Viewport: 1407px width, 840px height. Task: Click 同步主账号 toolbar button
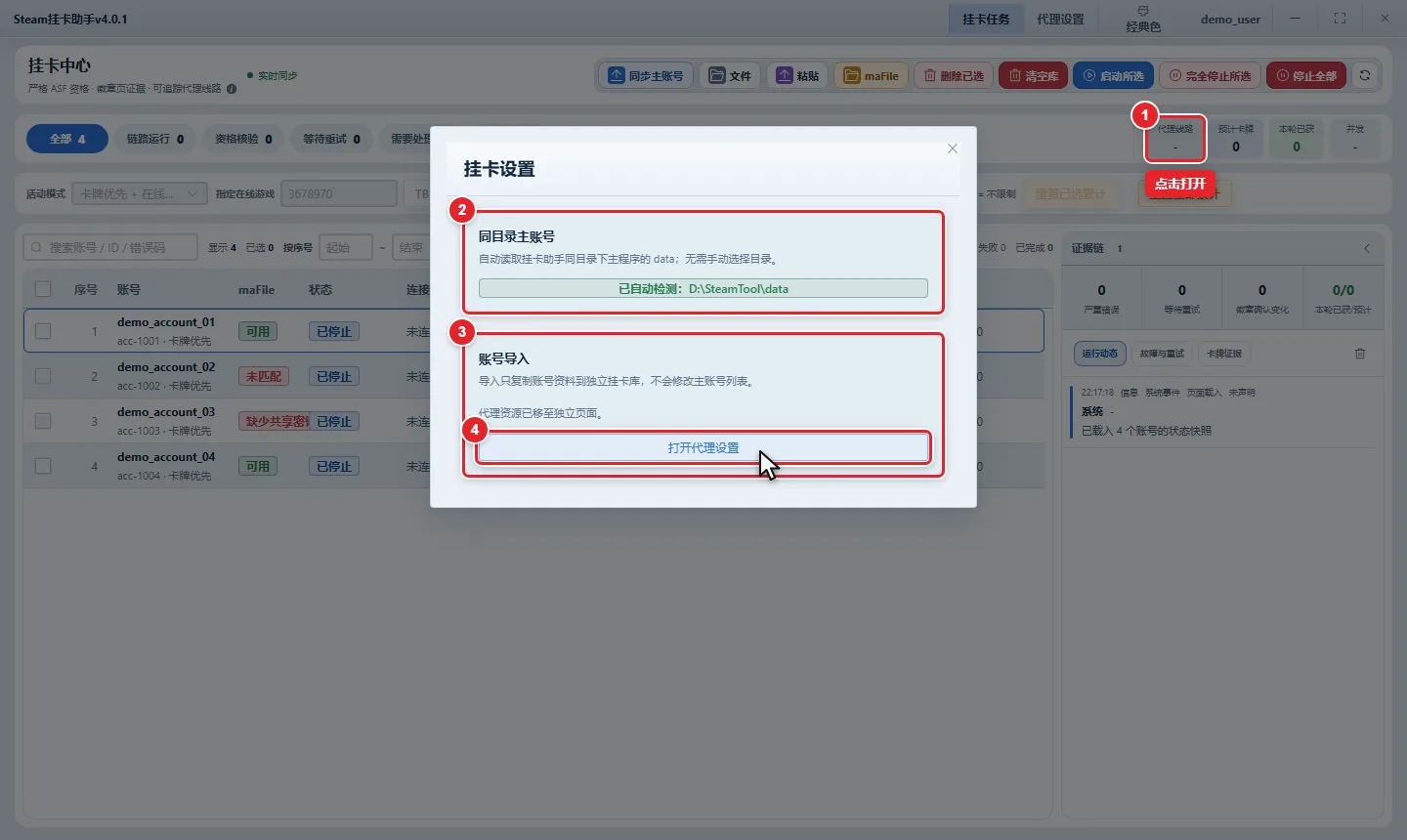(x=646, y=75)
